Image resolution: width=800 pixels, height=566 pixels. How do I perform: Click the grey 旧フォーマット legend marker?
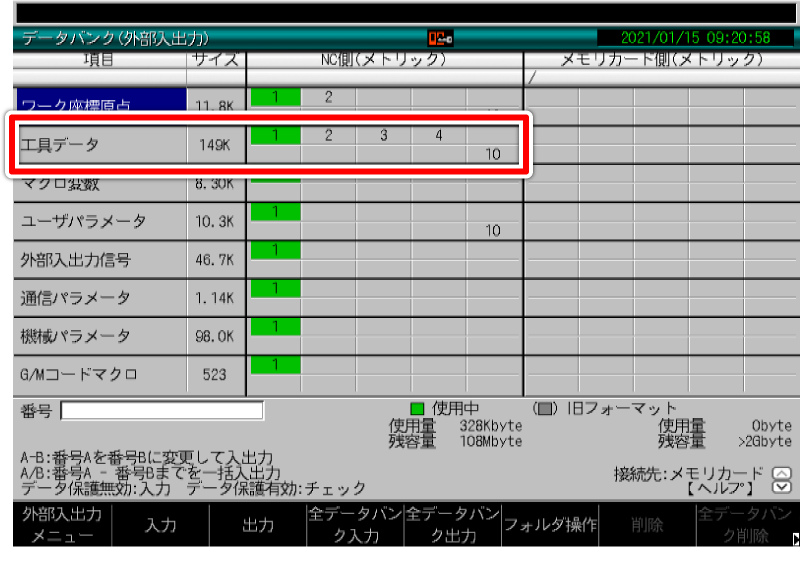pos(544,408)
